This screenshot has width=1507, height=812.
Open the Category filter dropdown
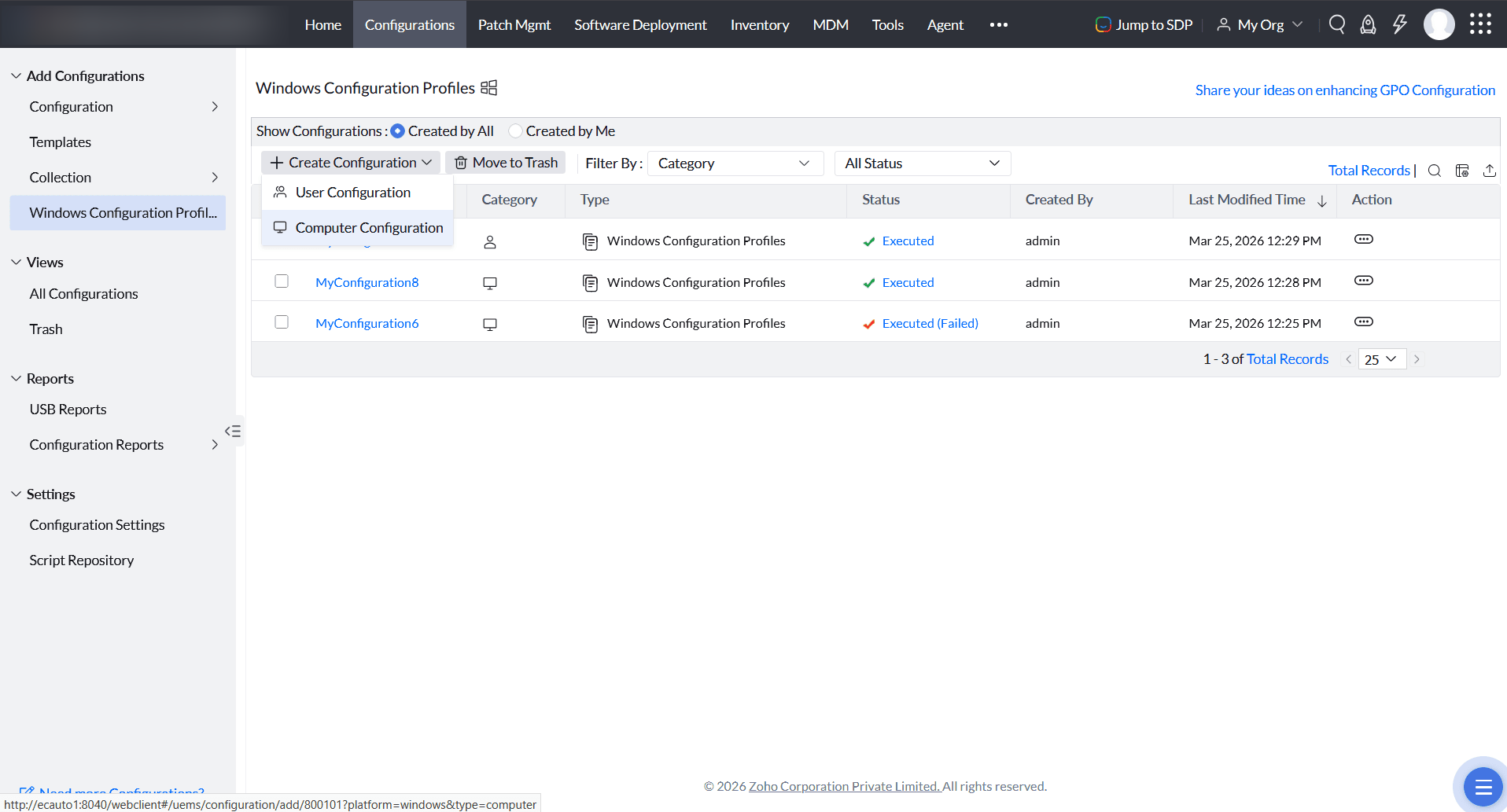(x=735, y=164)
